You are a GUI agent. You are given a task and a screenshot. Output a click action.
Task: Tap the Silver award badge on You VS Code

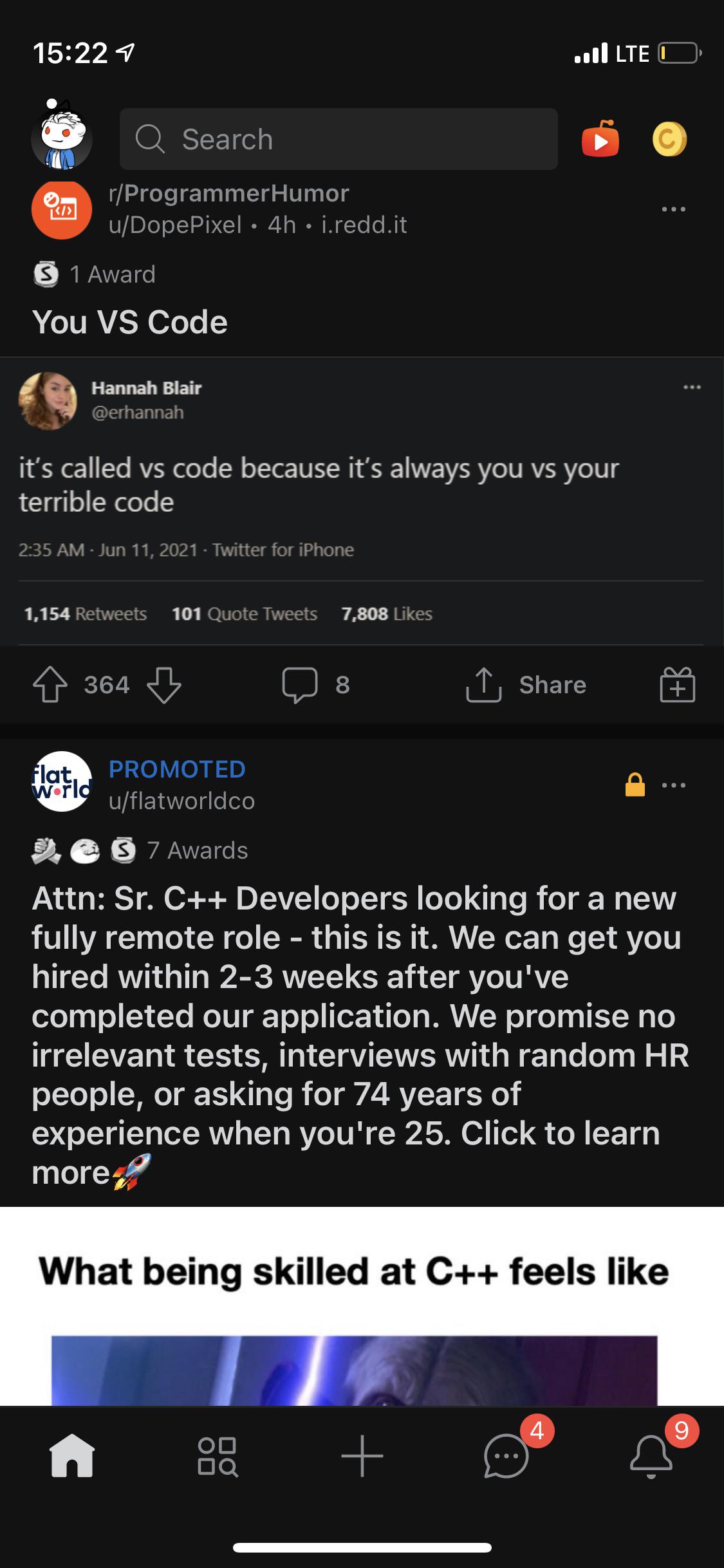pyautogui.click(x=46, y=273)
